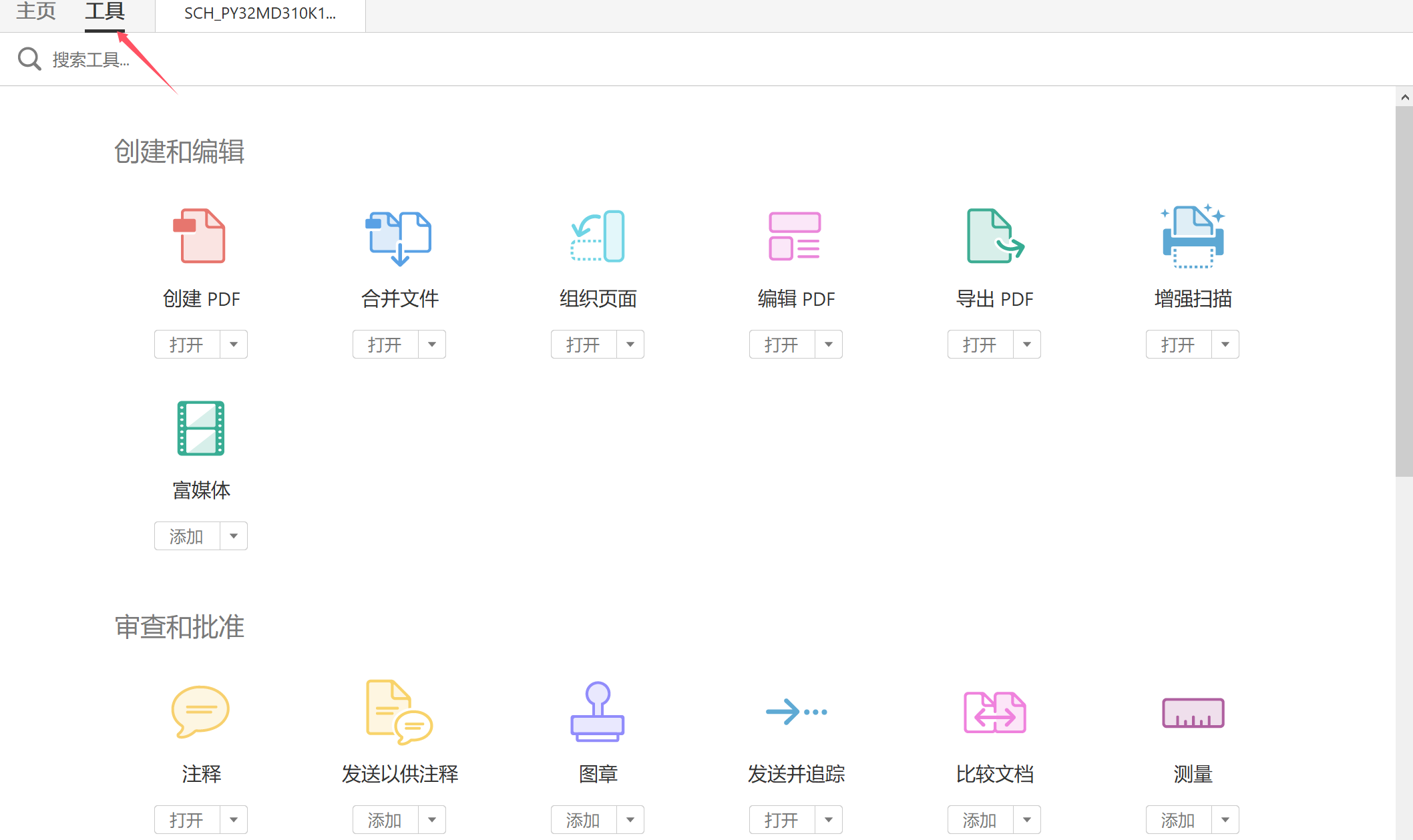Image resolution: width=1413 pixels, height=840 pixels.
Task: Click the 增强扫描 scanner icon
Action: tap(1193, 236)
